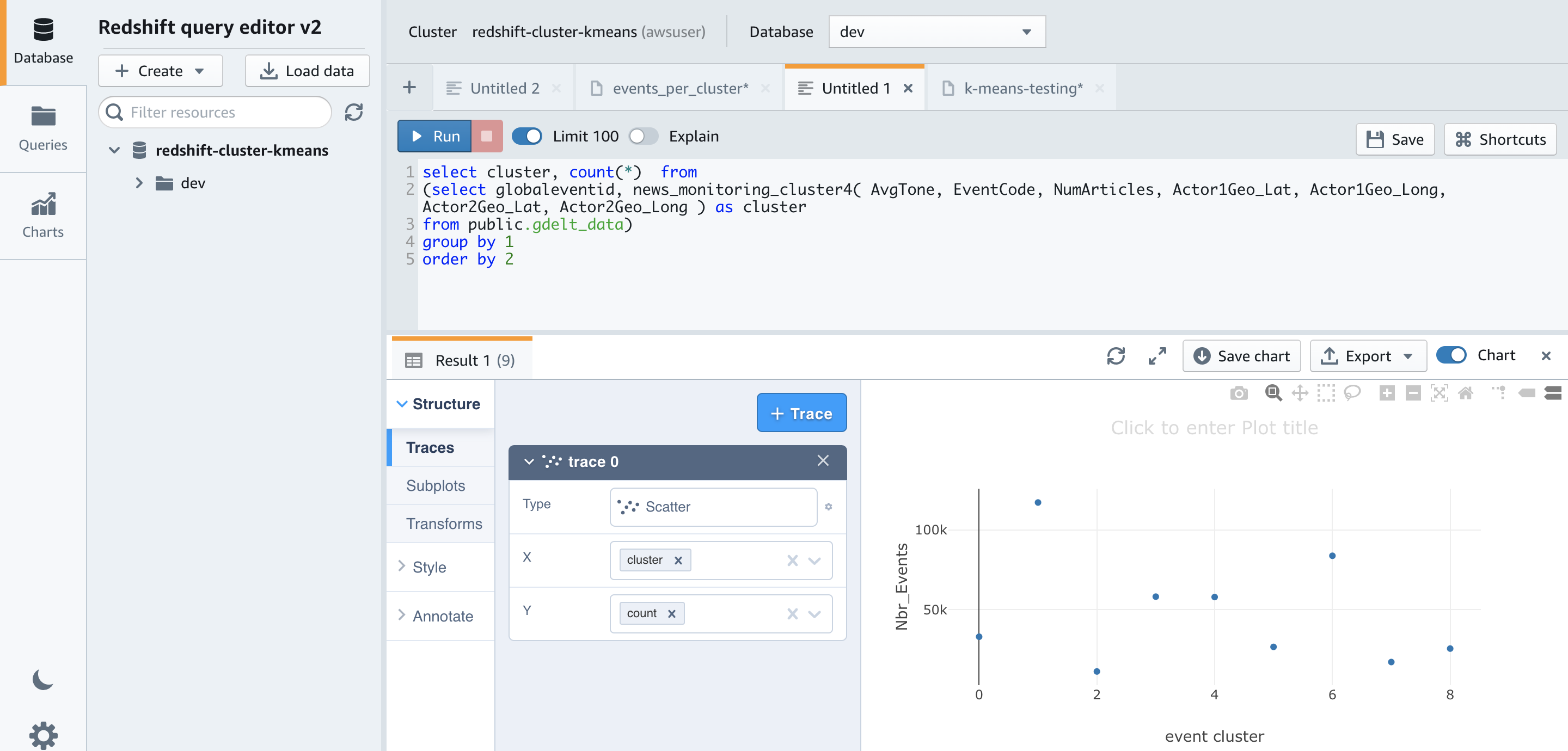Click the plot camera download icon
1568x751 pixels.
[1238, 393]
